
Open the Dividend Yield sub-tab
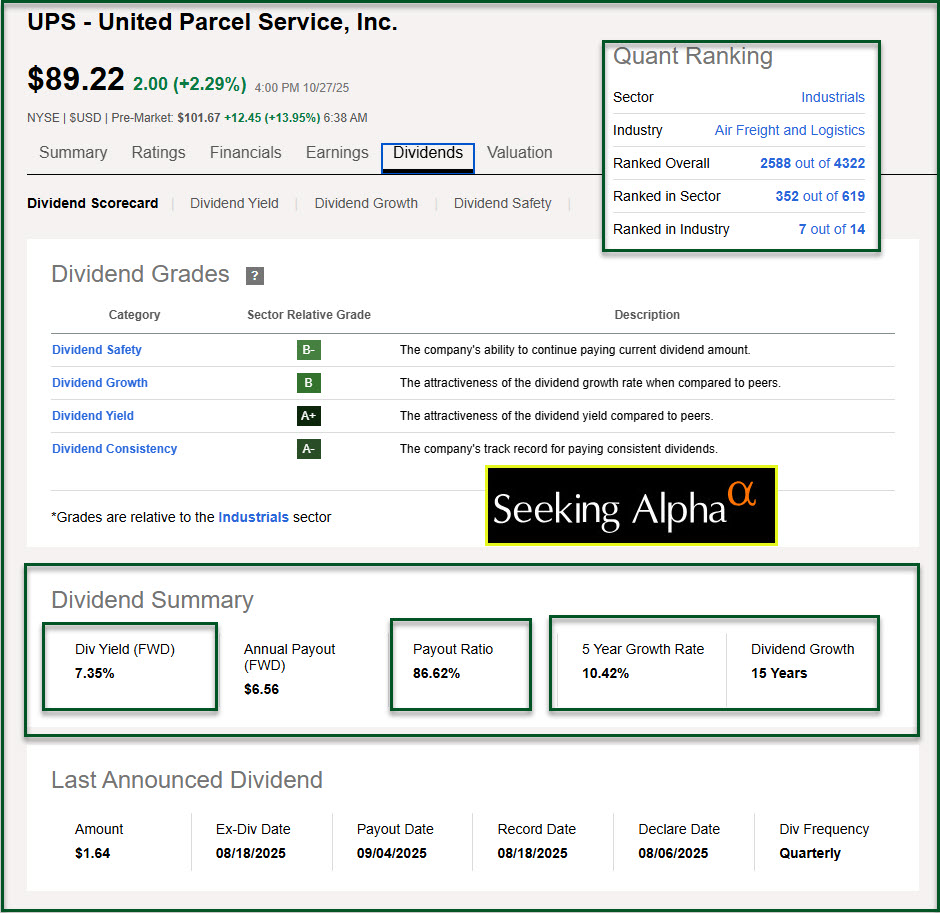pos(234,203)
